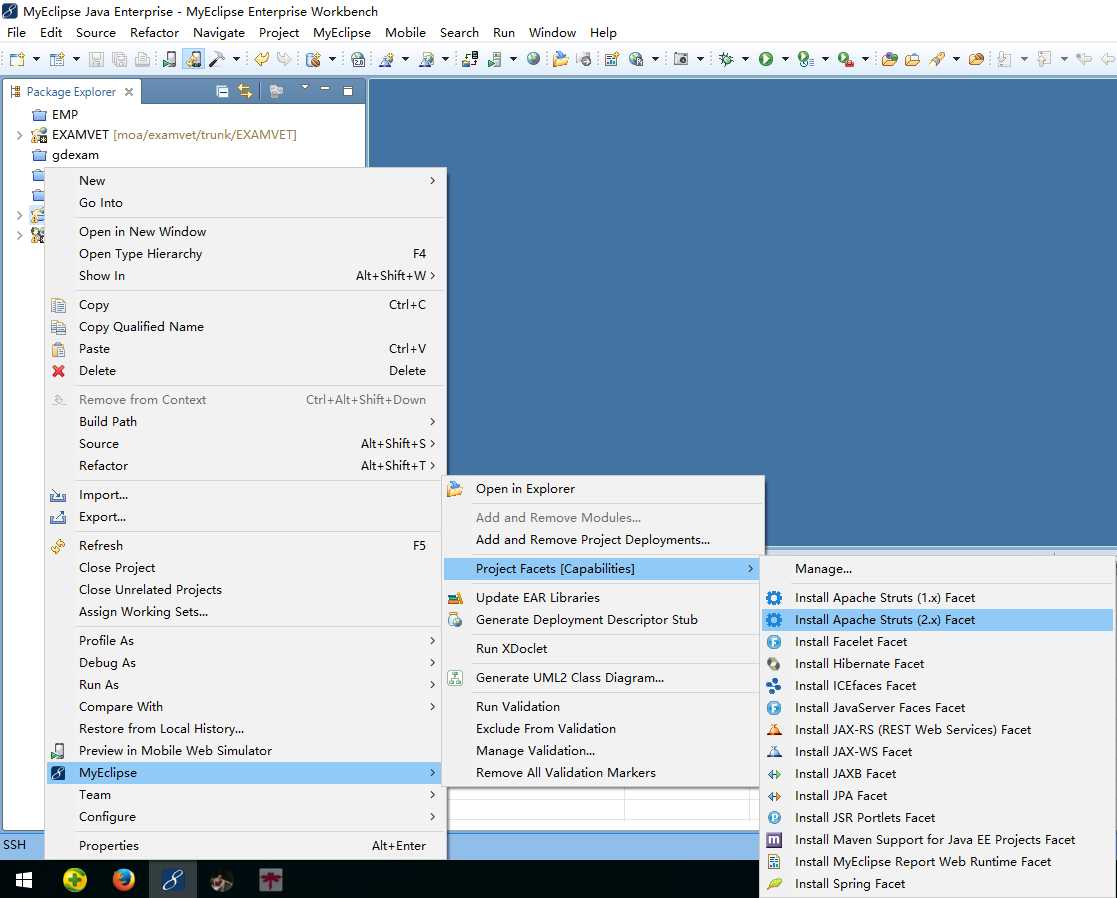Select Install Apache Struts (1.x) Facet
The image size is (1117, 898).
point(937,597)
